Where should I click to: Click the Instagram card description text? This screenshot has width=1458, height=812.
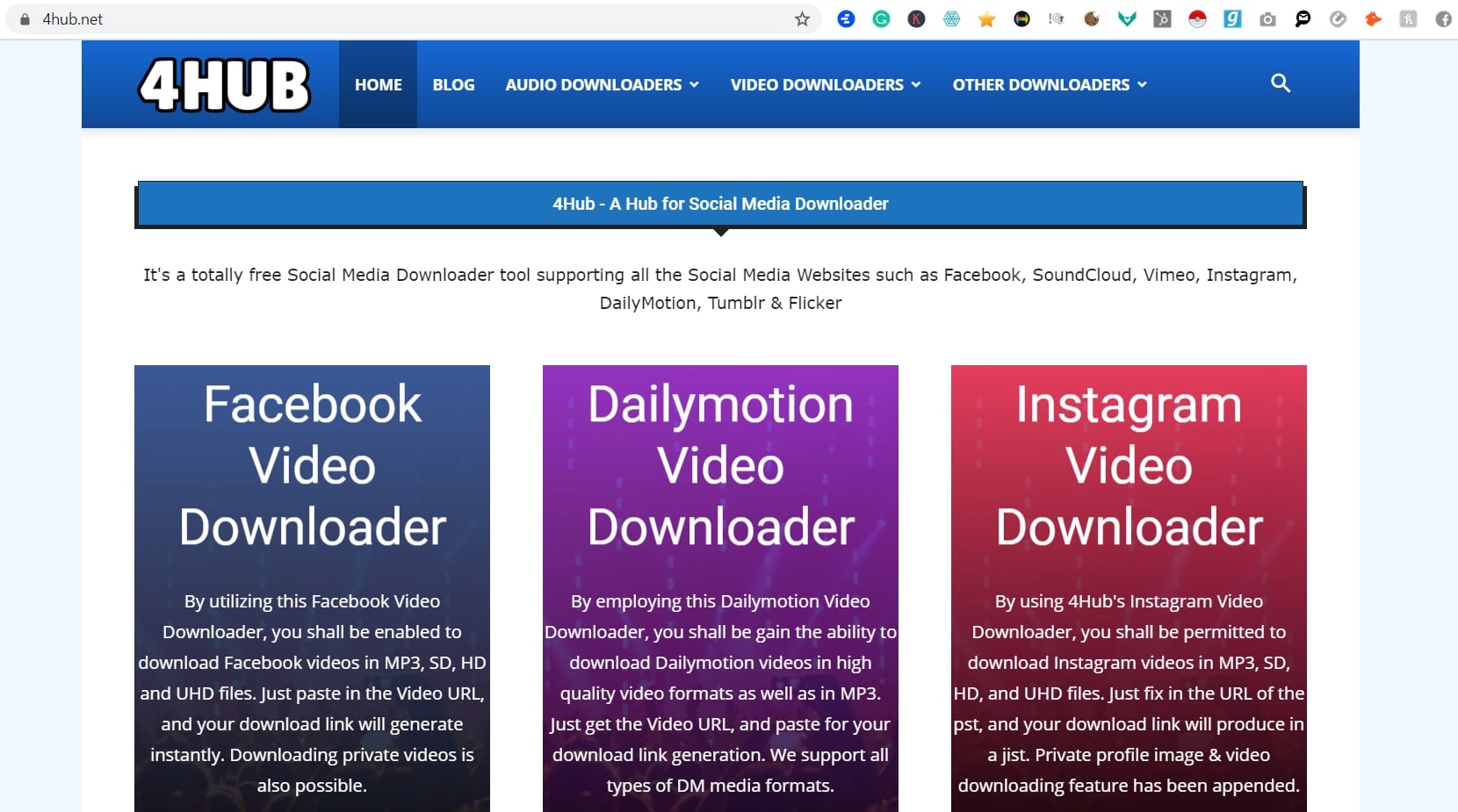1129,693
